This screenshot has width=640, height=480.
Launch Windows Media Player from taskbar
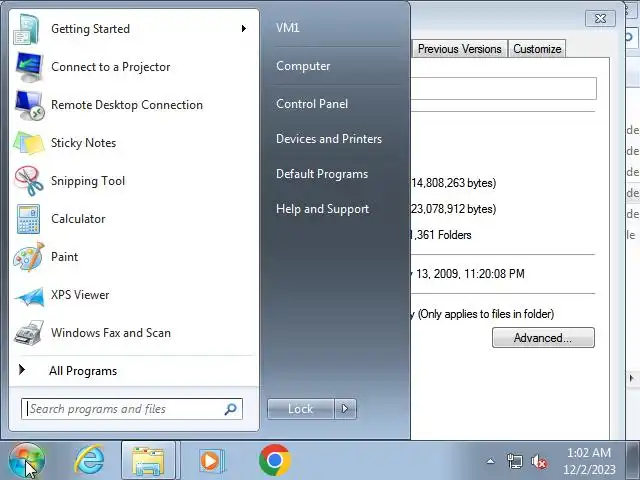coord(211,460)
